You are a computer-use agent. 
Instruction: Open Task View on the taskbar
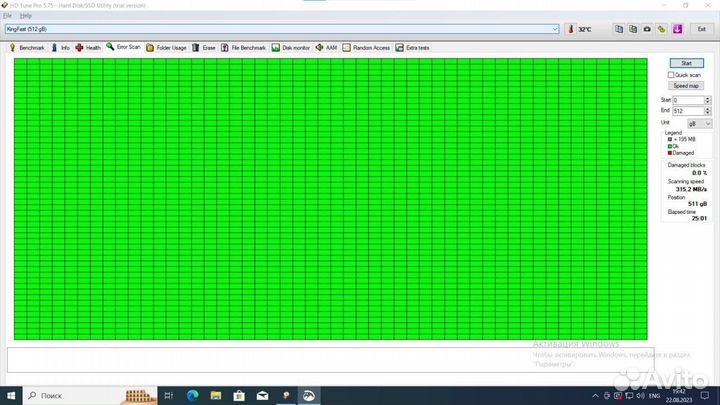[x=169, y=395]
